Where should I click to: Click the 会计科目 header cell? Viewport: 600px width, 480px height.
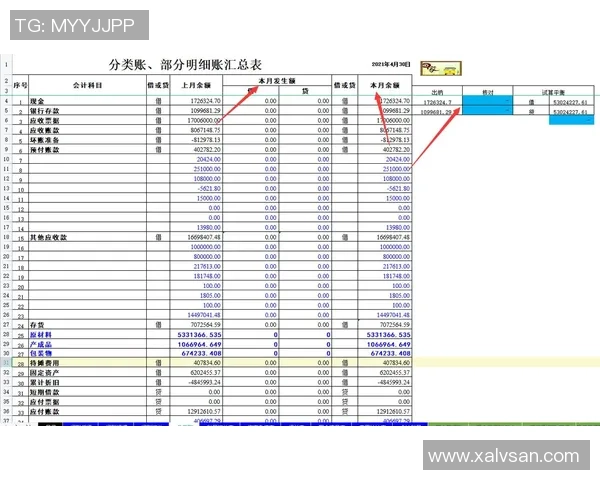tap(88, 85)
